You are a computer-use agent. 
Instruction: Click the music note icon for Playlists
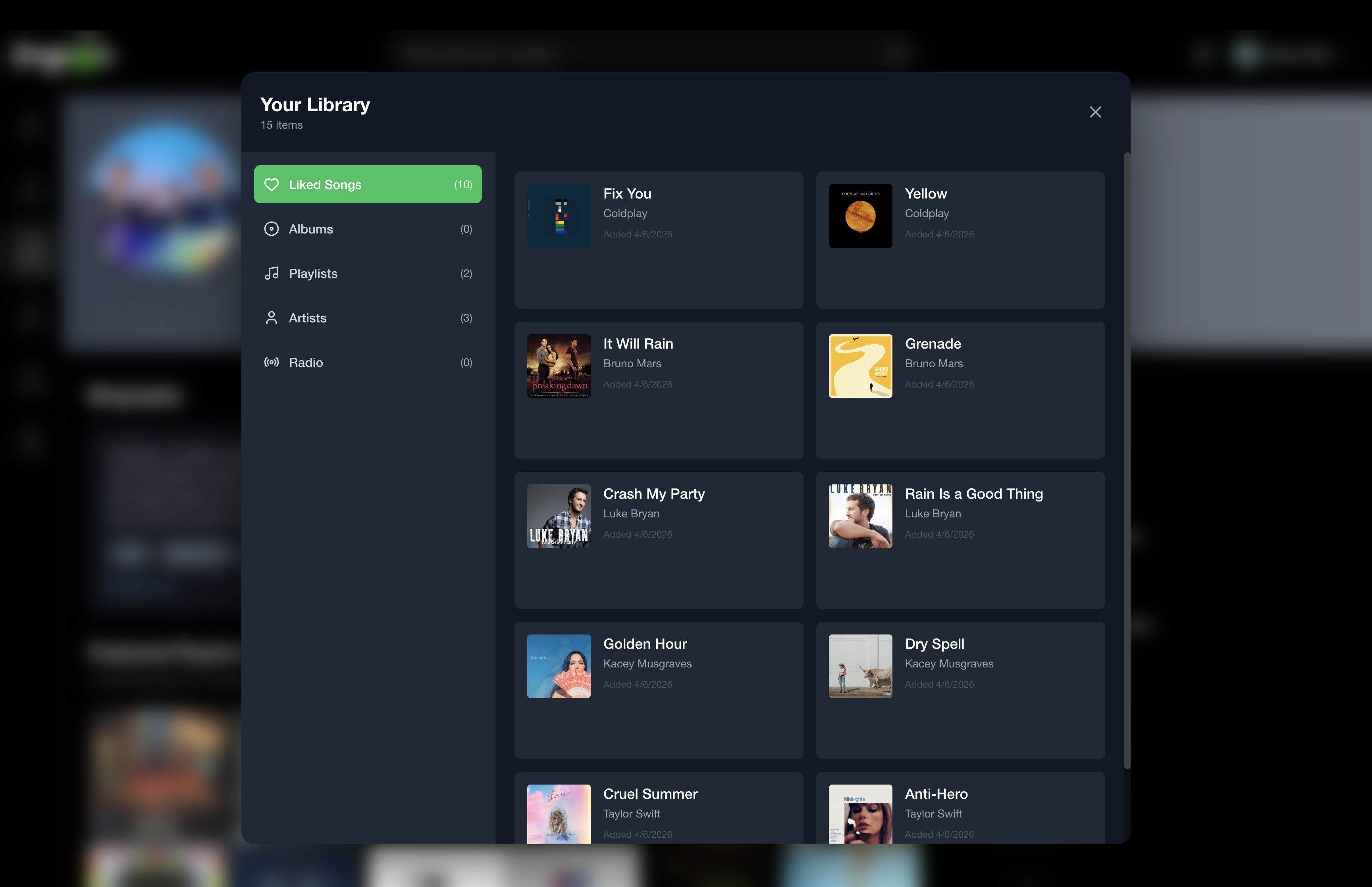(271, 274)
